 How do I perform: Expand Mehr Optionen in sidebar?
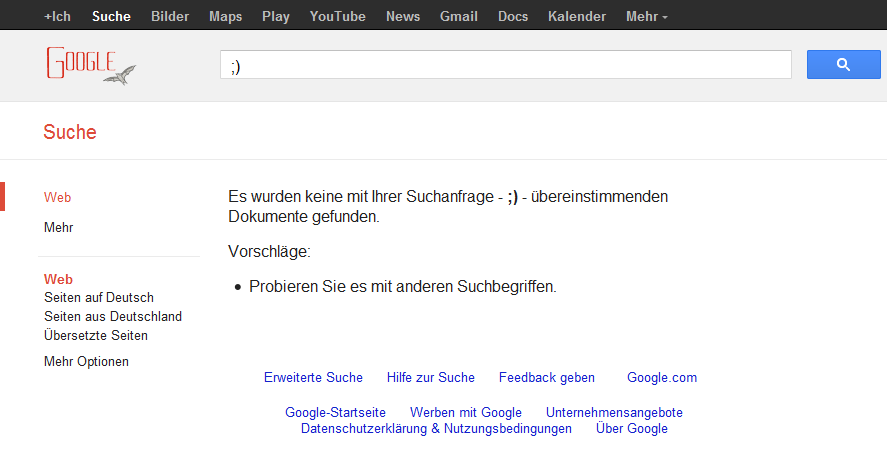pos(86,362)
